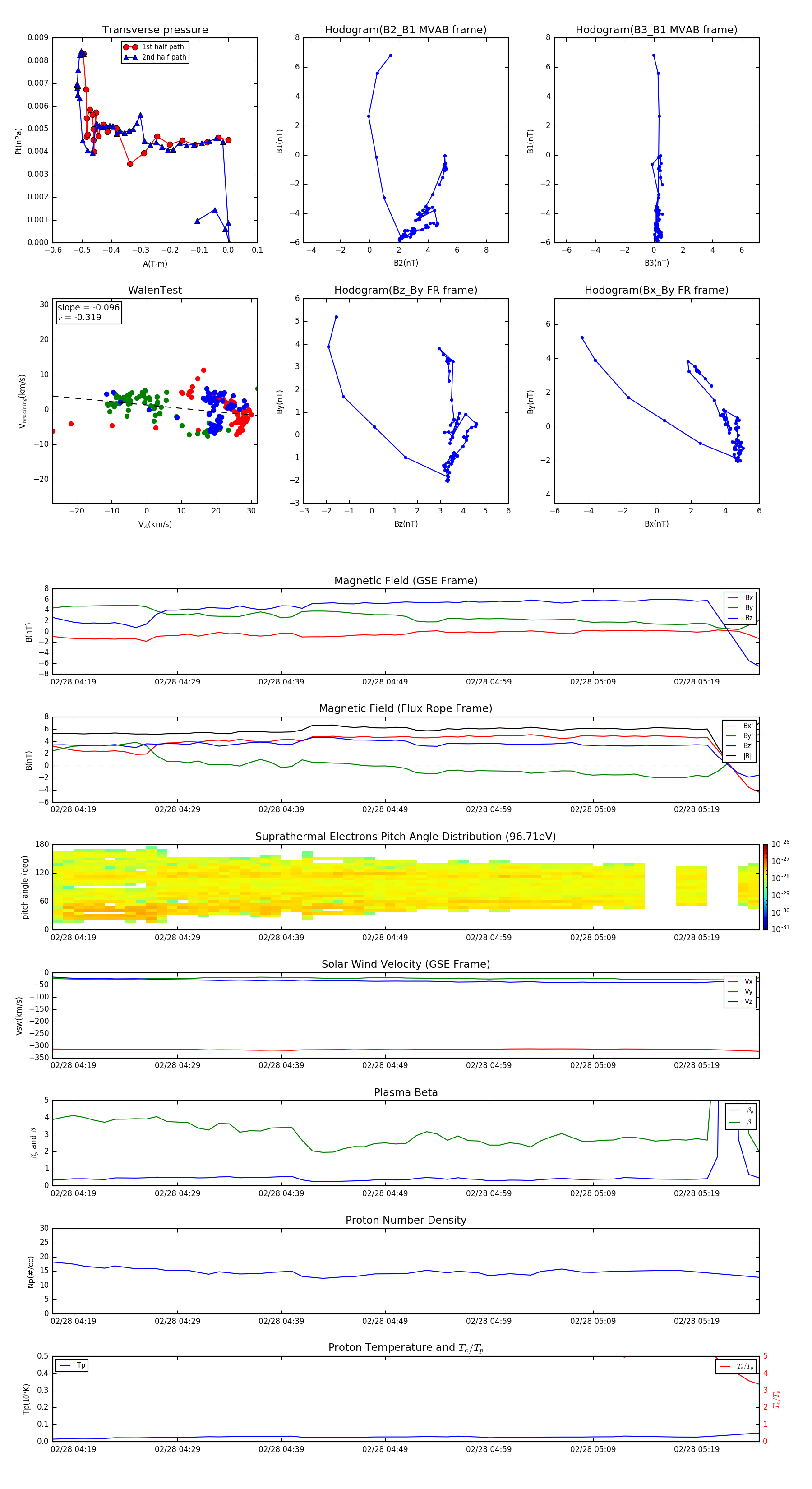This screenshot has height=1489, width=812.
Task: Click the 'slope = -0.096' annotation
Action: pyautogui.click(x=88, y=308)
